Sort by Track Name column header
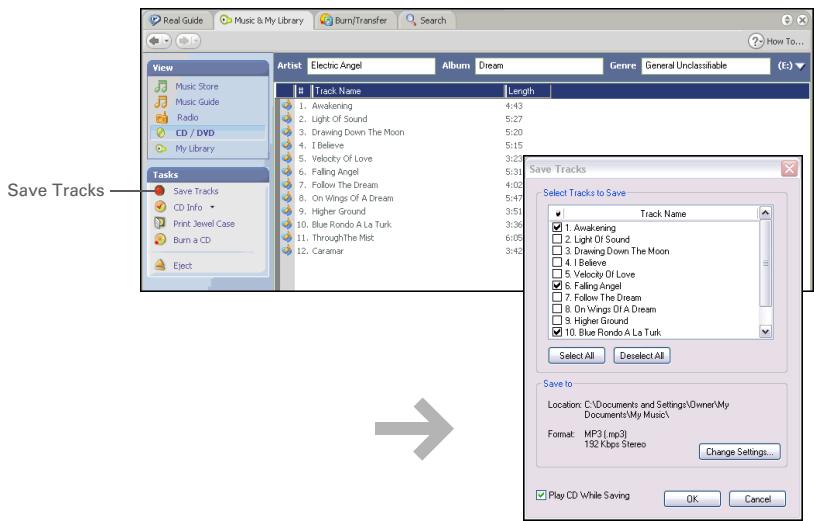This screenshot has height=521, width=814. coord(408,91)
